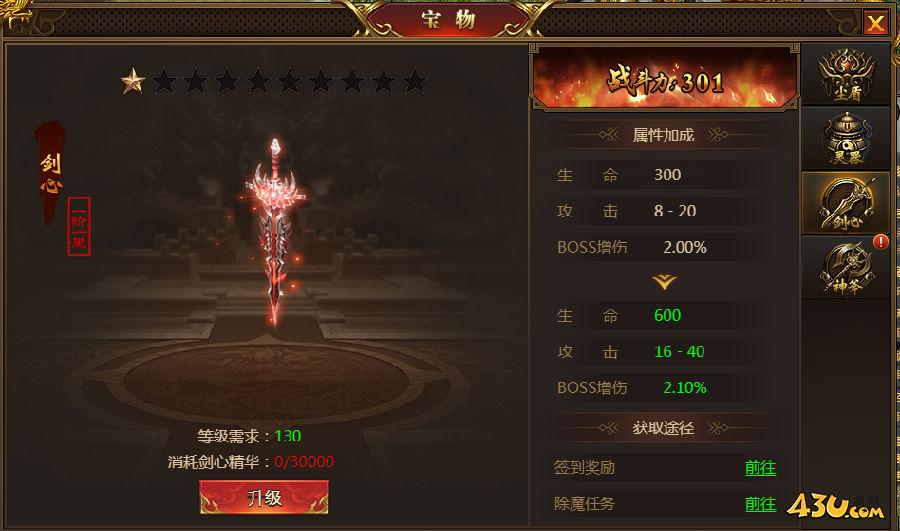Select the 剑心 sword treasure icon
The image size is (900, 531).
point(845,203)
